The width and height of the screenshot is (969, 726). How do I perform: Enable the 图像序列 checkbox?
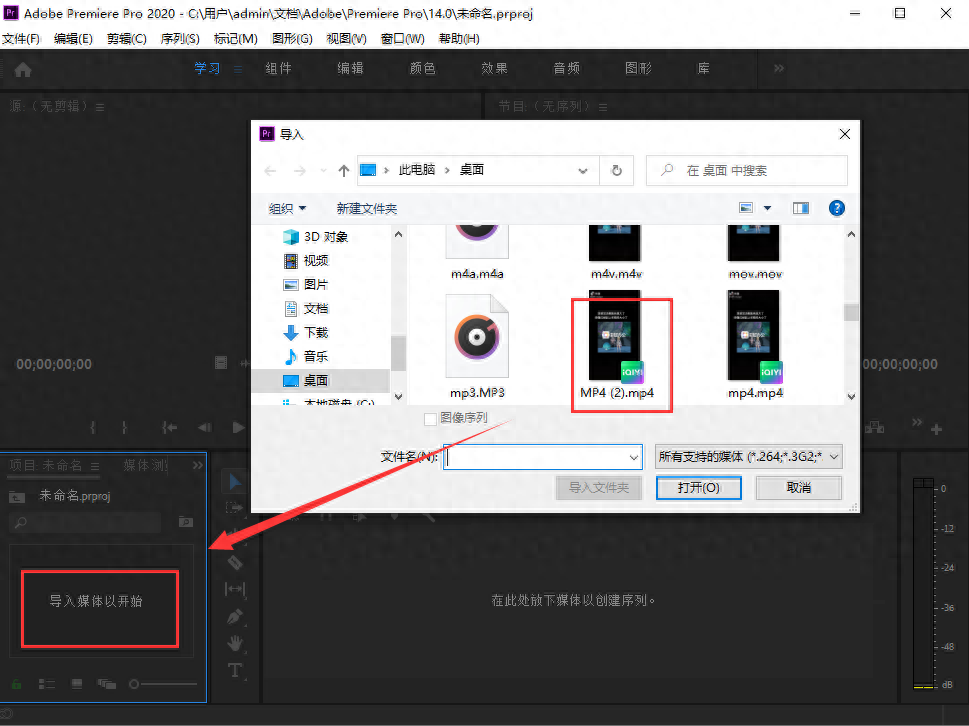pos(430,419)
